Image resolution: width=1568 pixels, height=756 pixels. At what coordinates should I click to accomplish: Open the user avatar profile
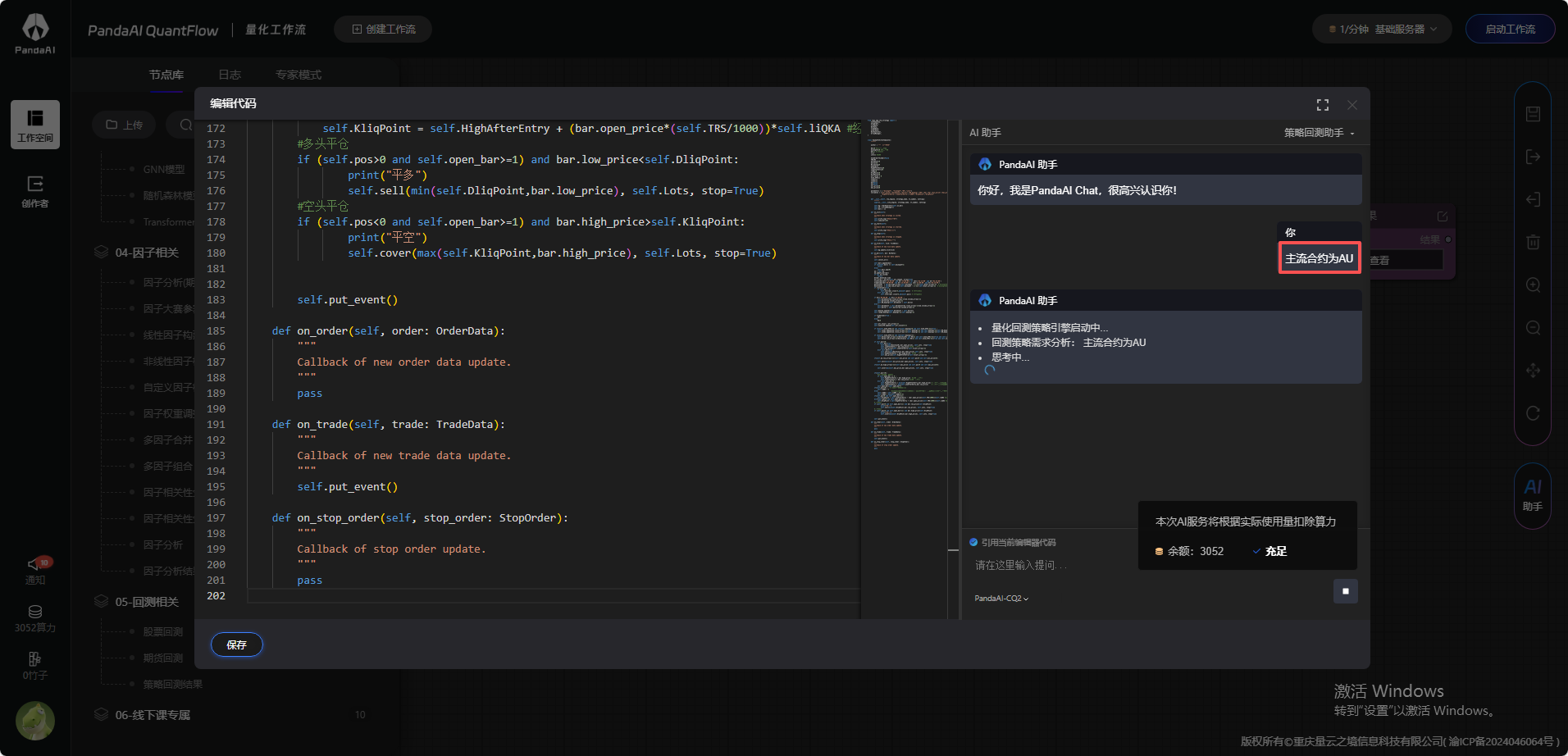(x=35, y=721)
